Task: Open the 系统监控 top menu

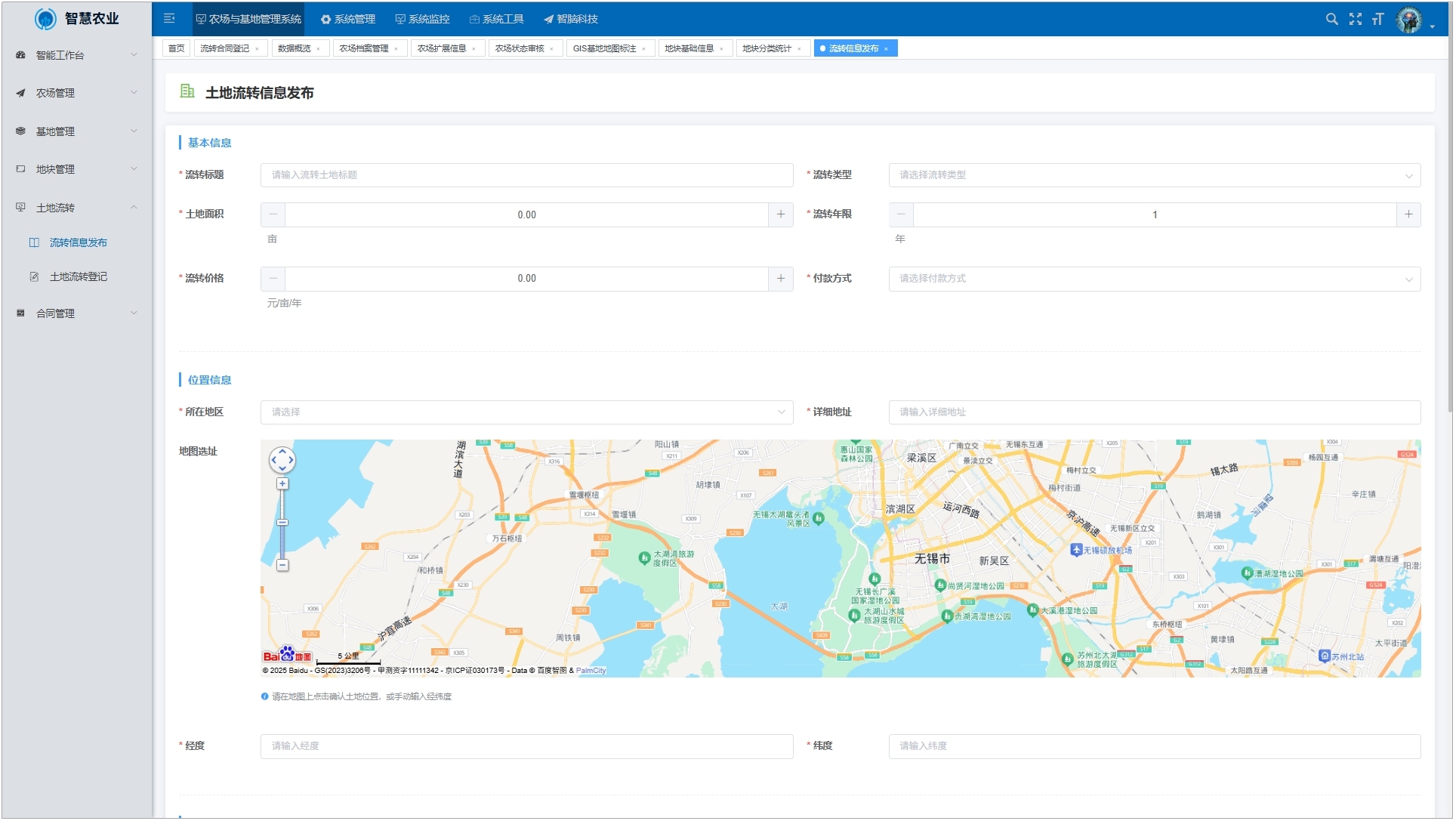Action: click(422, 19)
